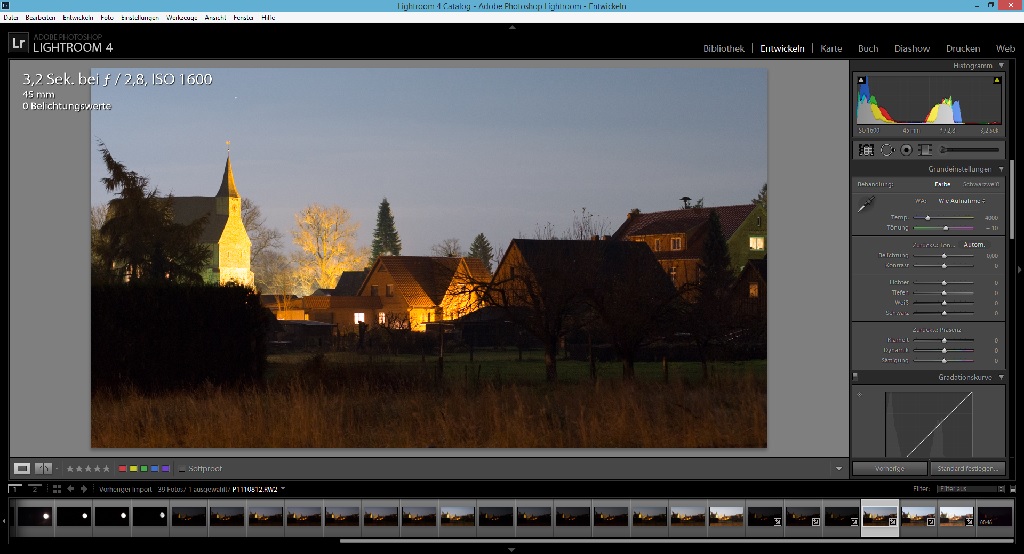This screenshot has width=1024, height=554.
Task: Open the Bibliothek module
Action: tap(724, 48)
